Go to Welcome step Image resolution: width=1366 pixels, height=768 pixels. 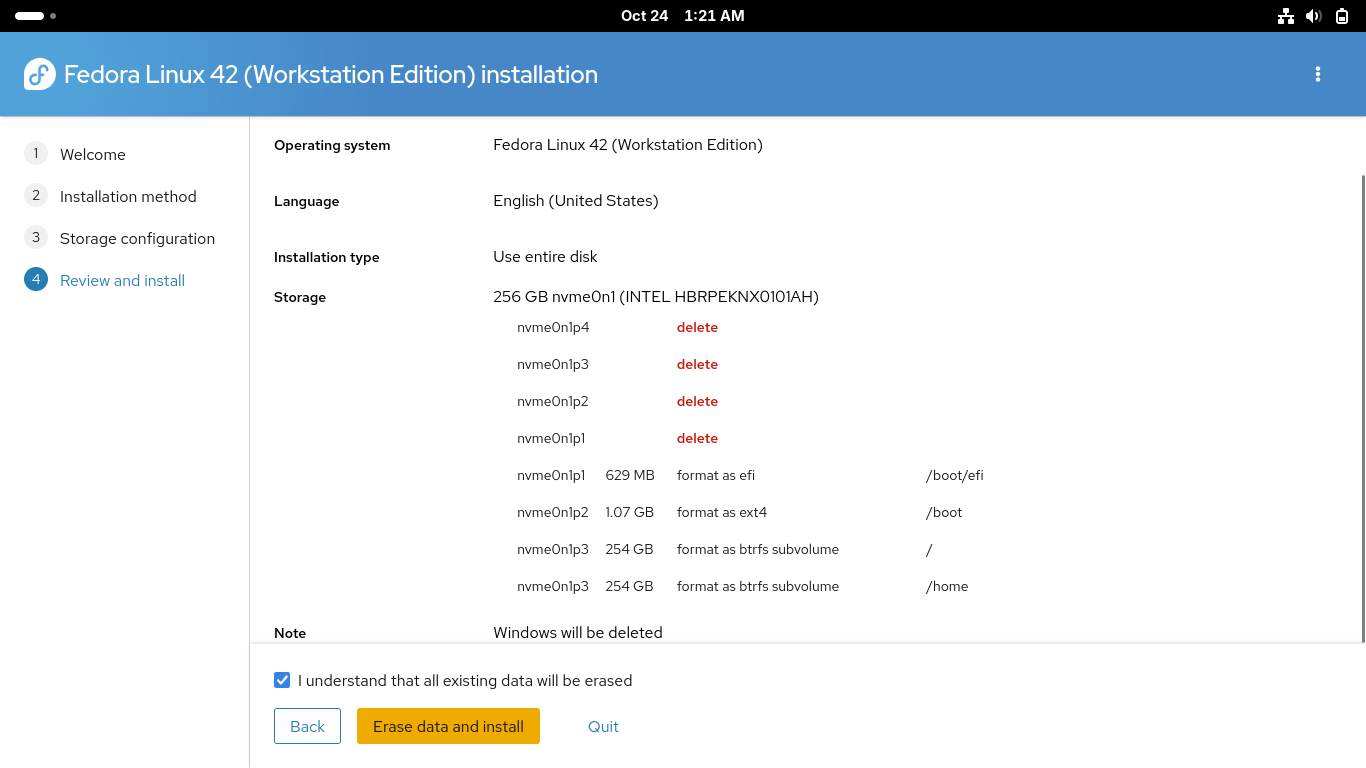(92, 154)
